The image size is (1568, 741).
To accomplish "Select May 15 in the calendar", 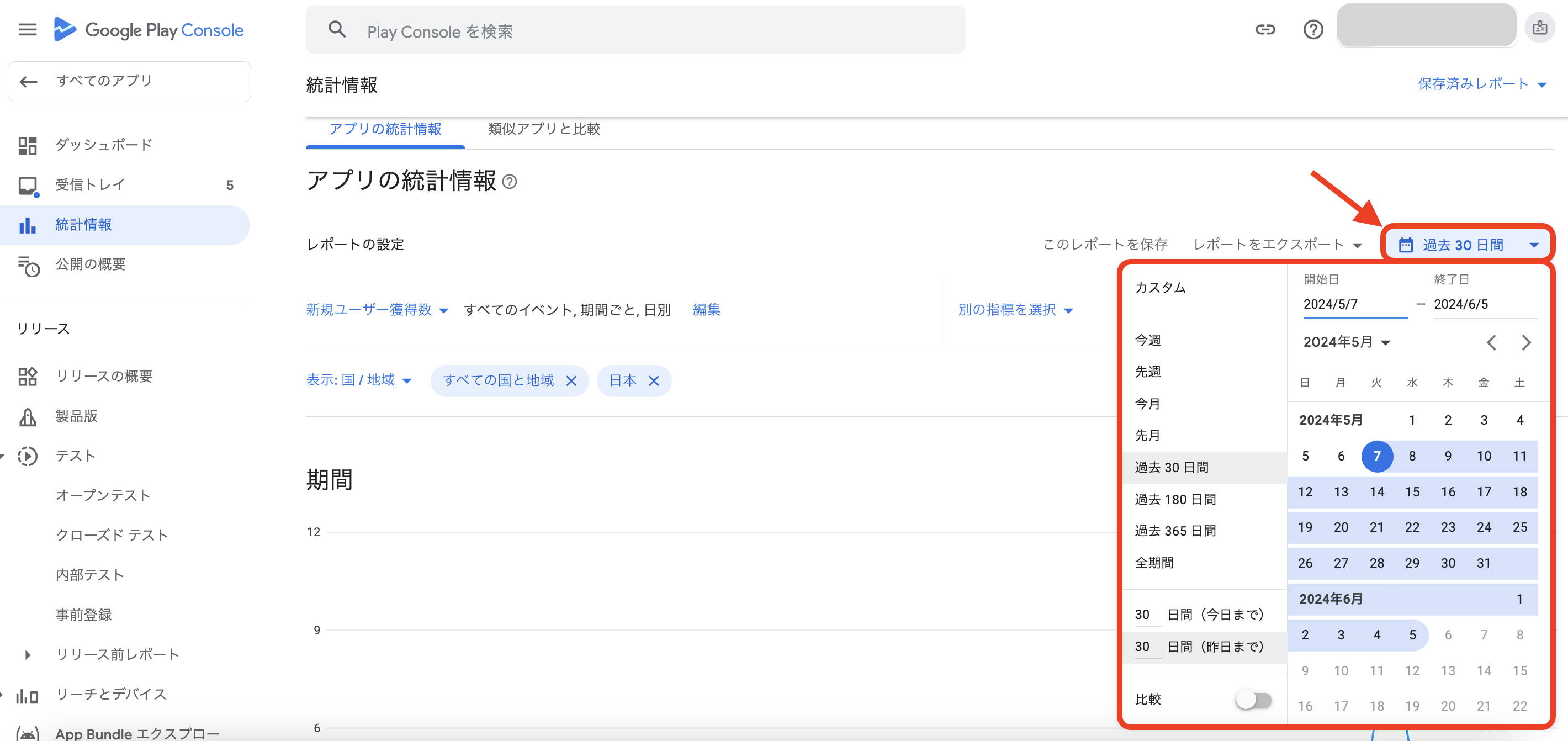I will pyautogui.click(x=1412, y=492).
